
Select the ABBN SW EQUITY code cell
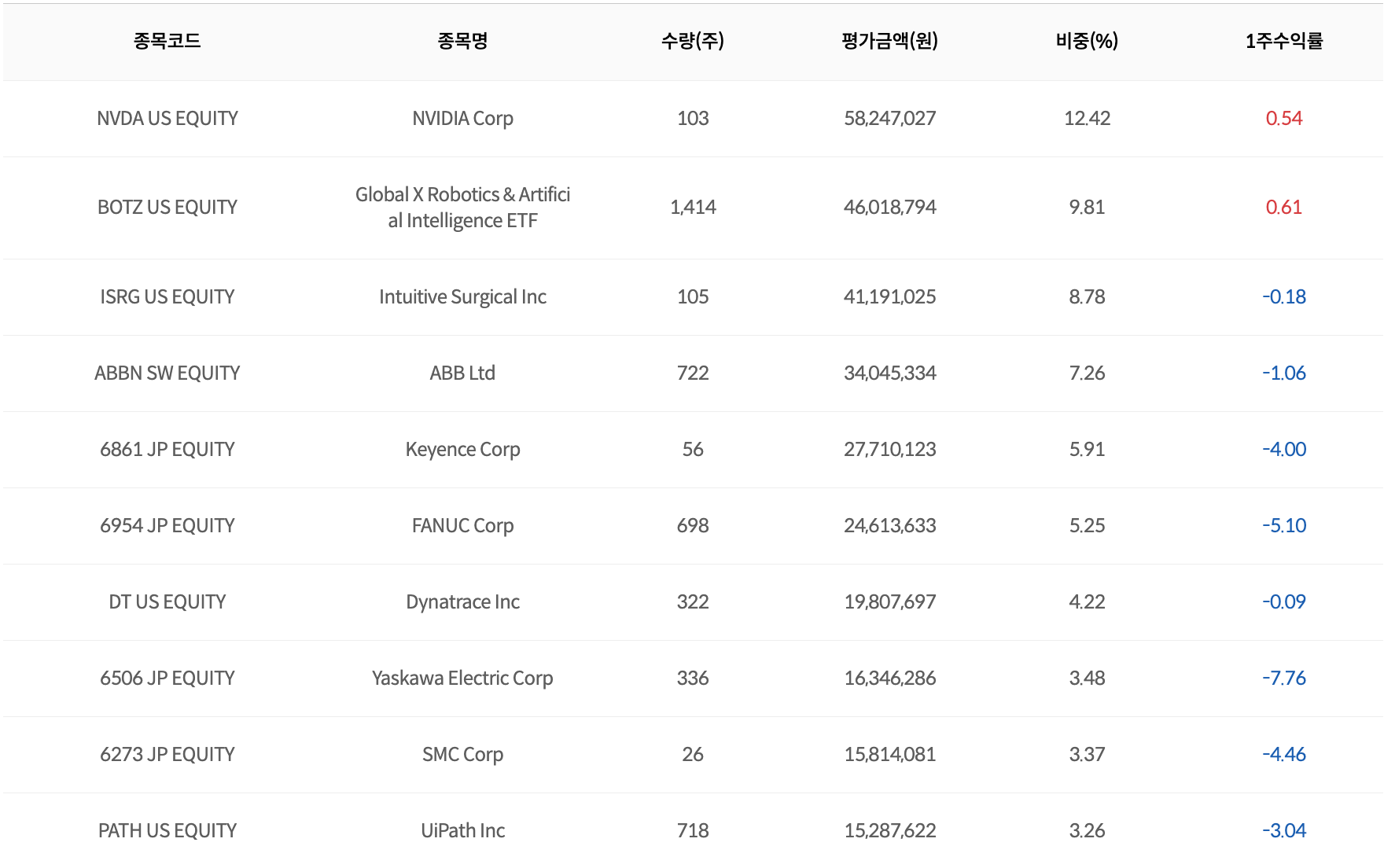[167, 373]
